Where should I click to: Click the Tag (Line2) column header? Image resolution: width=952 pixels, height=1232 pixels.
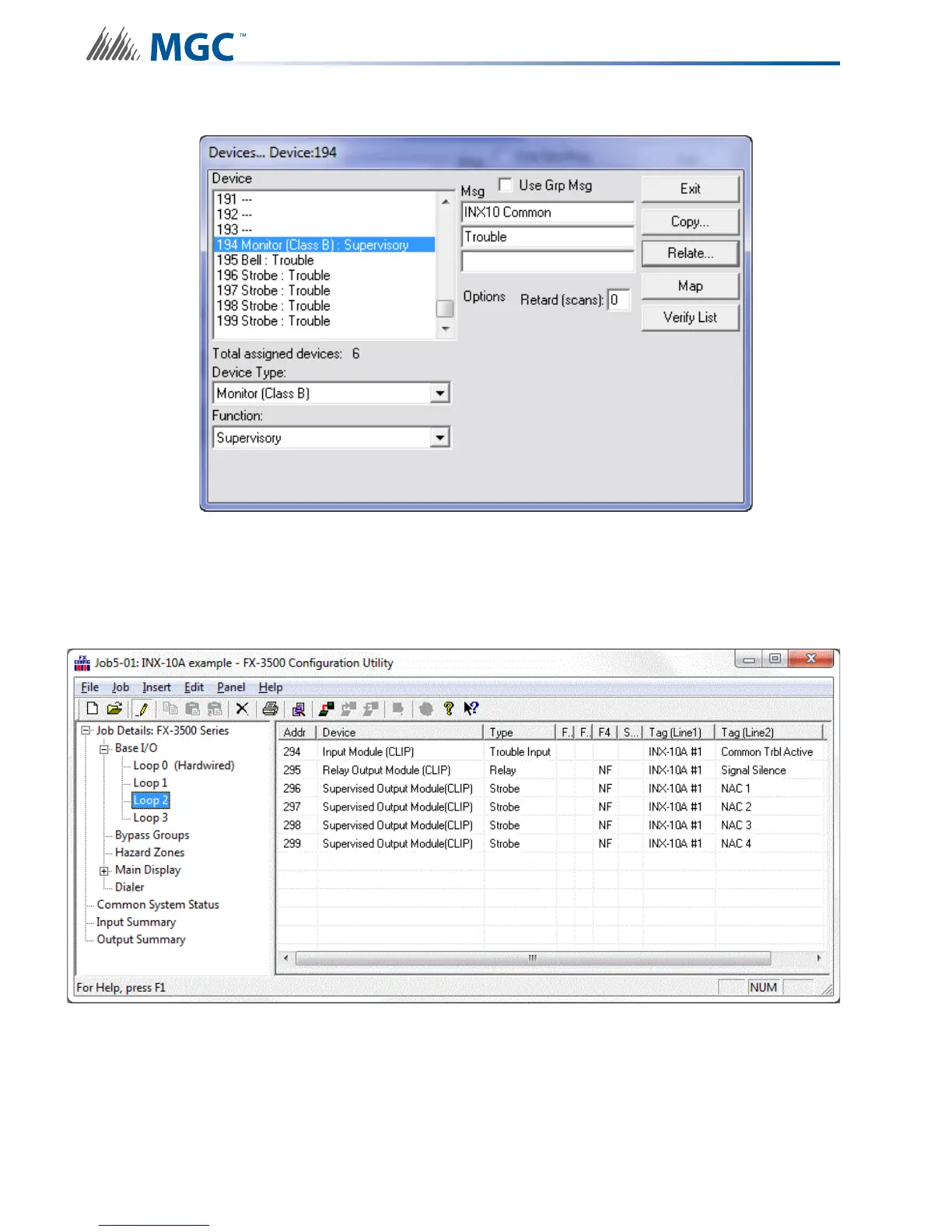tap(768, 732)
